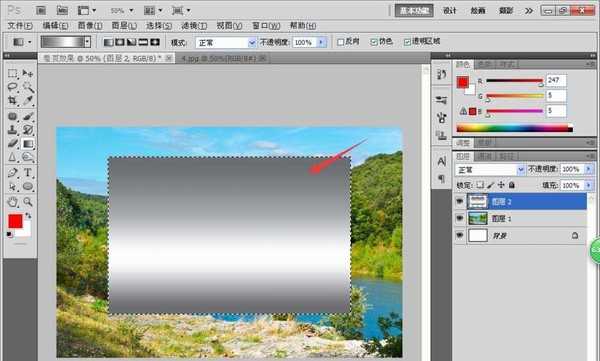Select the Hand tool
The image size is (600, 361).
pos(13,202)
